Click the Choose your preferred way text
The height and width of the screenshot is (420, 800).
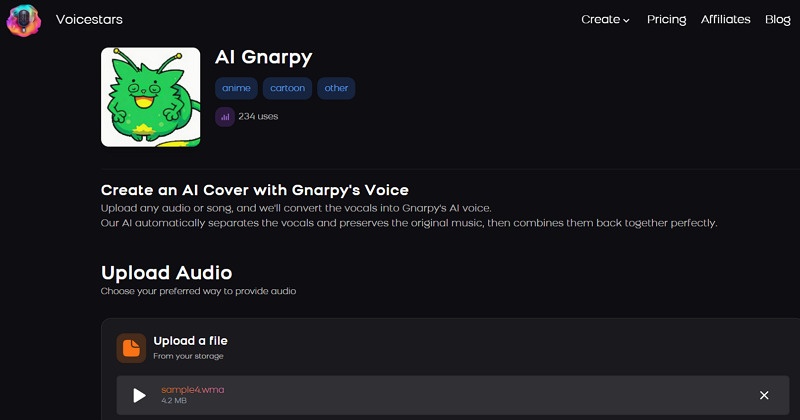point(198,291)
